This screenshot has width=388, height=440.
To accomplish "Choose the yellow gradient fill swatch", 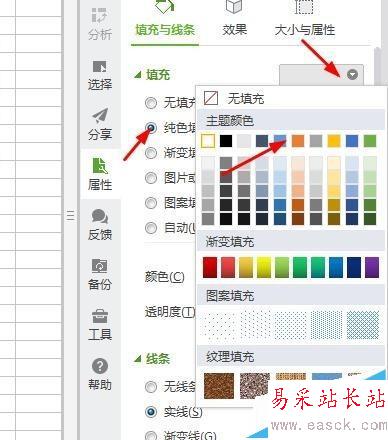I will click(264, 267).
